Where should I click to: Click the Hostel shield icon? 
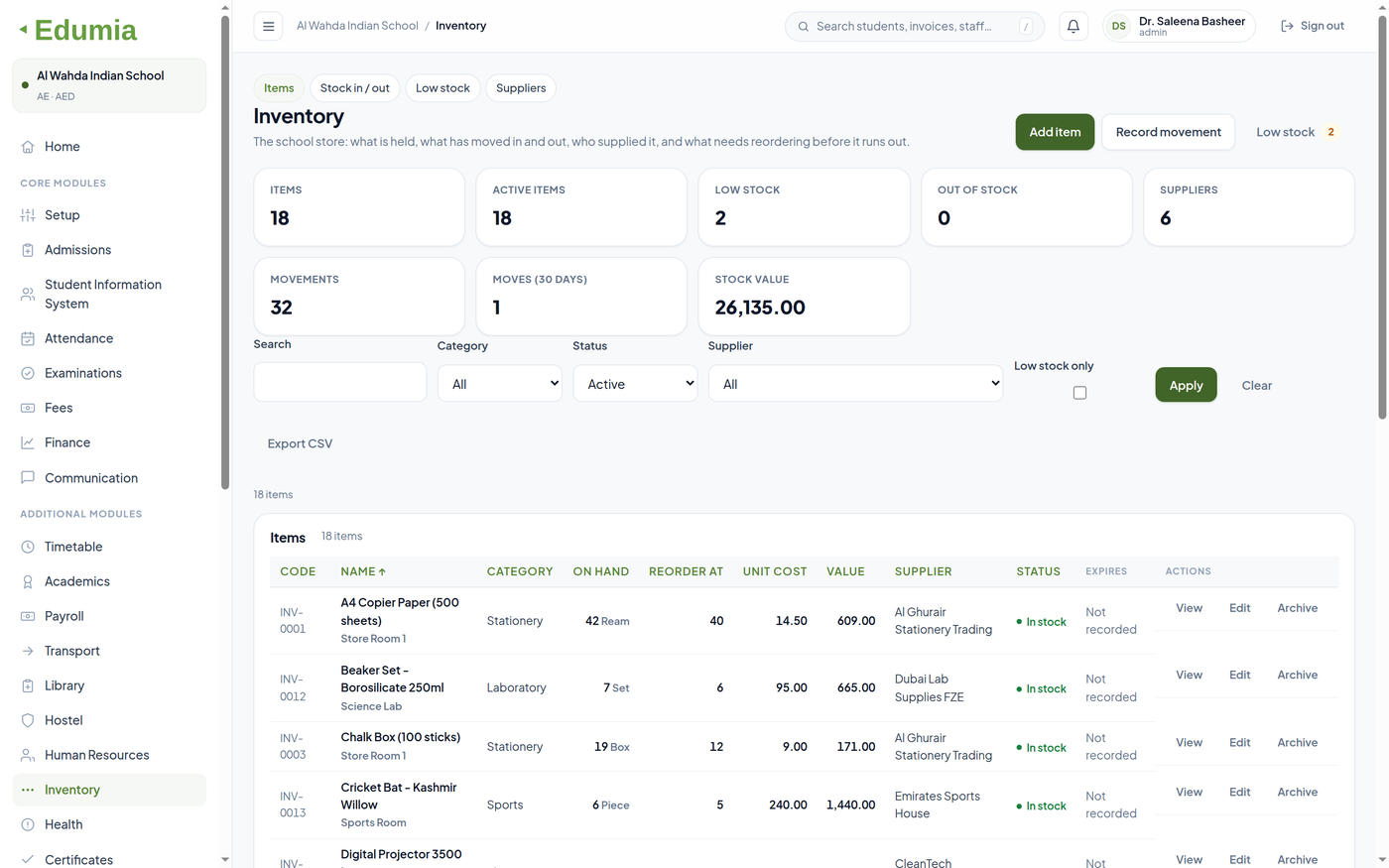click(x=28, y=720)
